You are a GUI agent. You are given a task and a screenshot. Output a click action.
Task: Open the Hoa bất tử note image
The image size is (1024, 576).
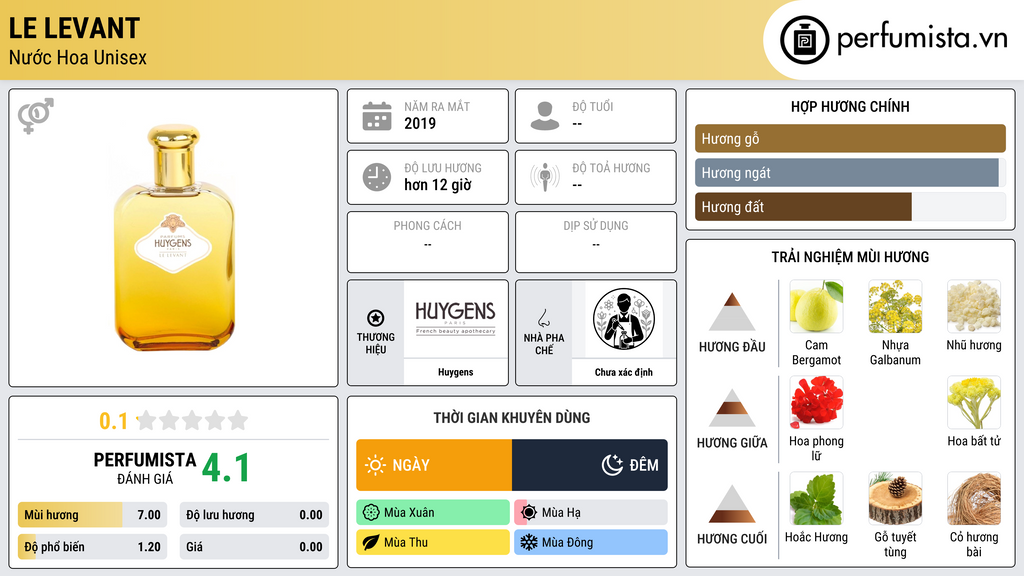pyautogui.click(x=974, y=402)
